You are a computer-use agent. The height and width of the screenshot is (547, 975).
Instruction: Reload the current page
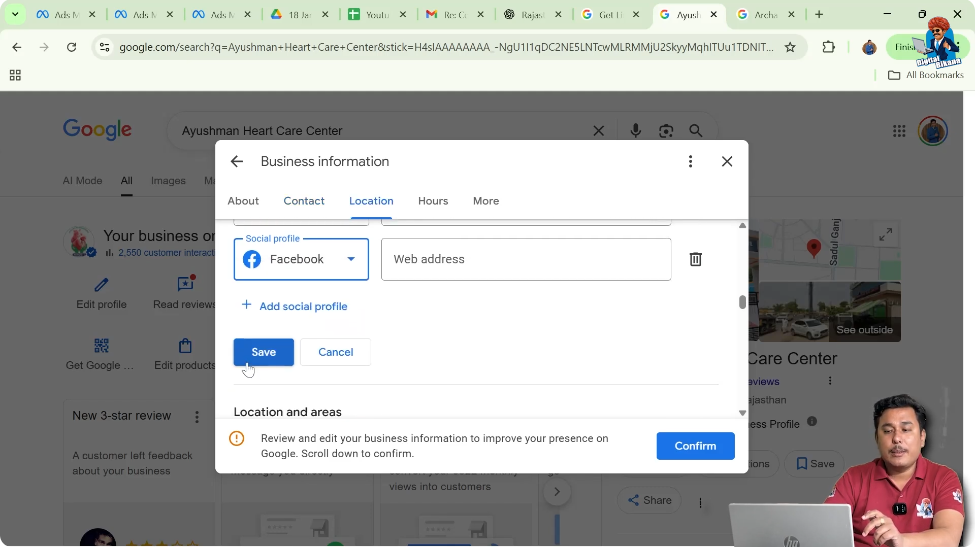(x=72, y=47)
